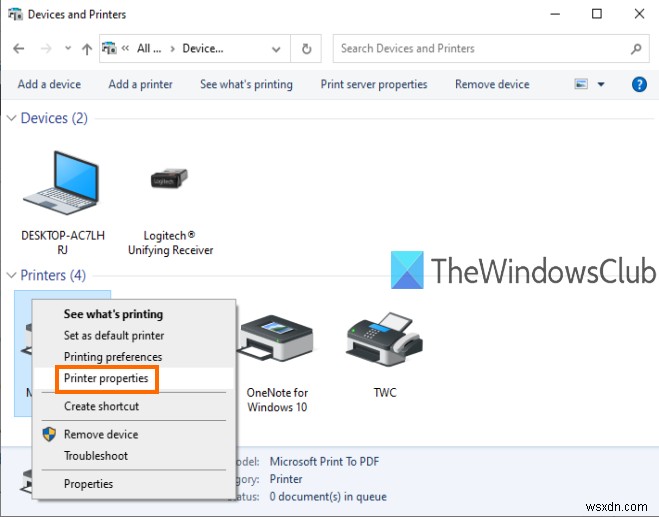Minimize the Devices and Printers window
The image size is (659, 517).
555,14
